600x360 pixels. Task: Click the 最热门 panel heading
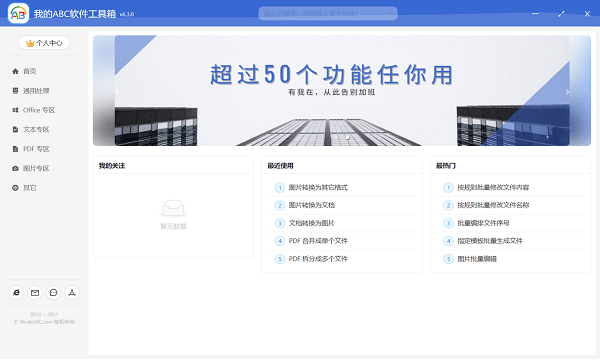[445, 166]
